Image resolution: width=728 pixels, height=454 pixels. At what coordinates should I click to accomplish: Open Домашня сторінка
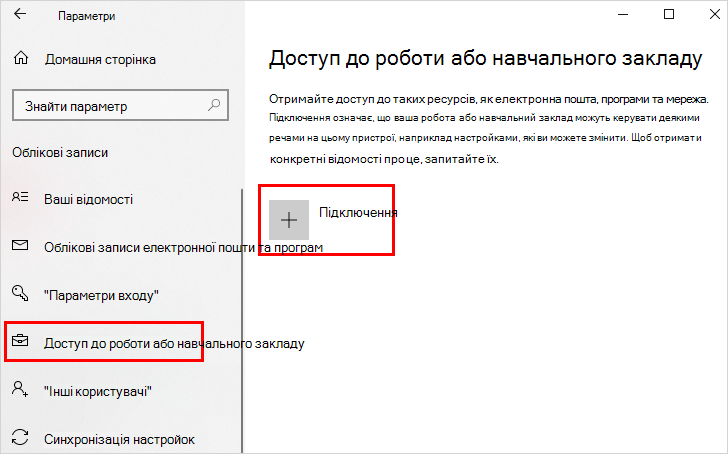(100, 59)
